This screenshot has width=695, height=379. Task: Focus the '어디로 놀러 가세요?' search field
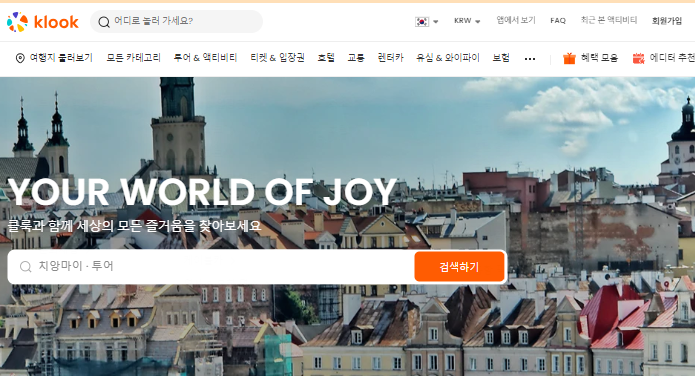pos(176,21)
